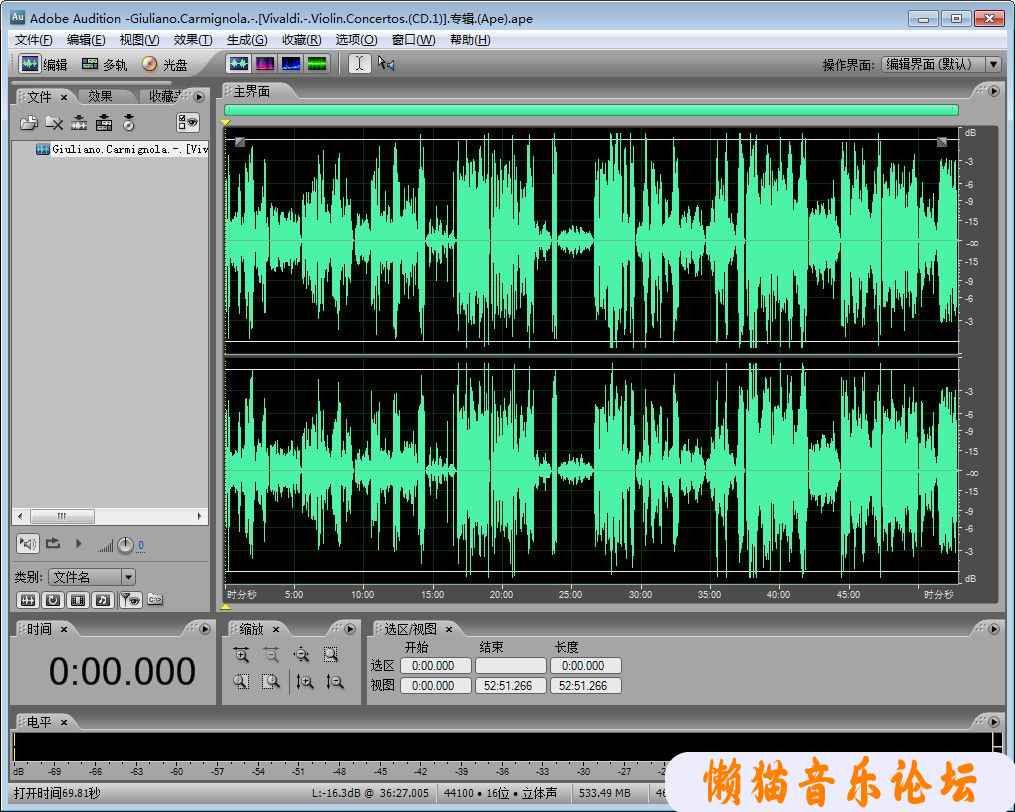Open the 编辑(E) menu

click(x=86, y=40)
